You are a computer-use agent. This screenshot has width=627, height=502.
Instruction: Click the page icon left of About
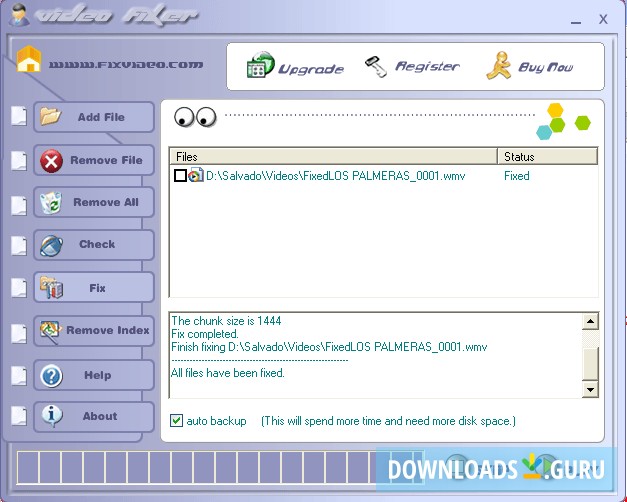pyautogui.click(x=19, y=416)
